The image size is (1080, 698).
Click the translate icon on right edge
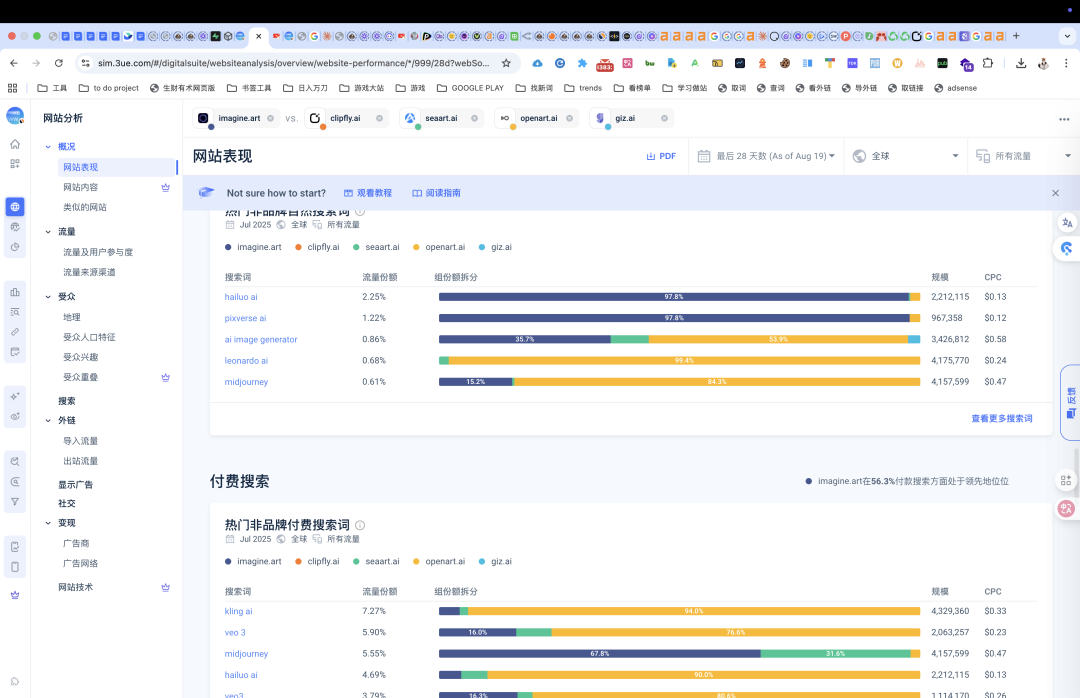click(1067, 223)
